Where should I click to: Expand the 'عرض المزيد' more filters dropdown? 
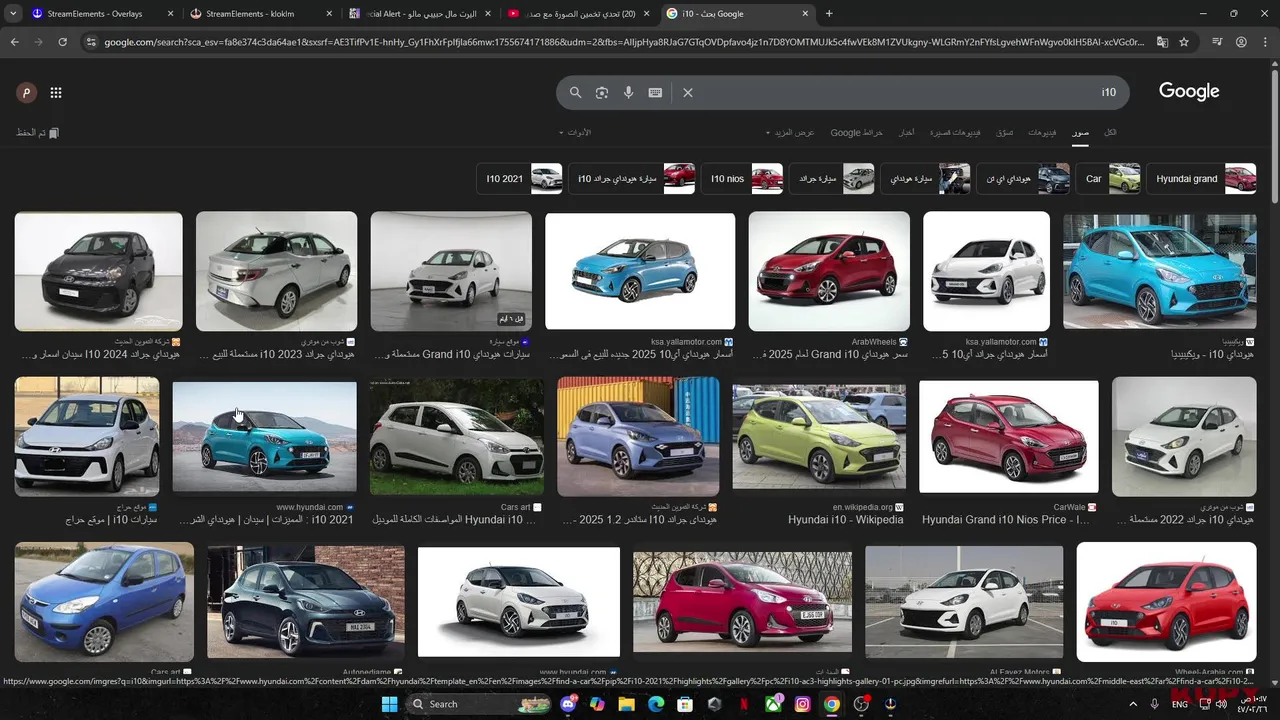(791, 132)
